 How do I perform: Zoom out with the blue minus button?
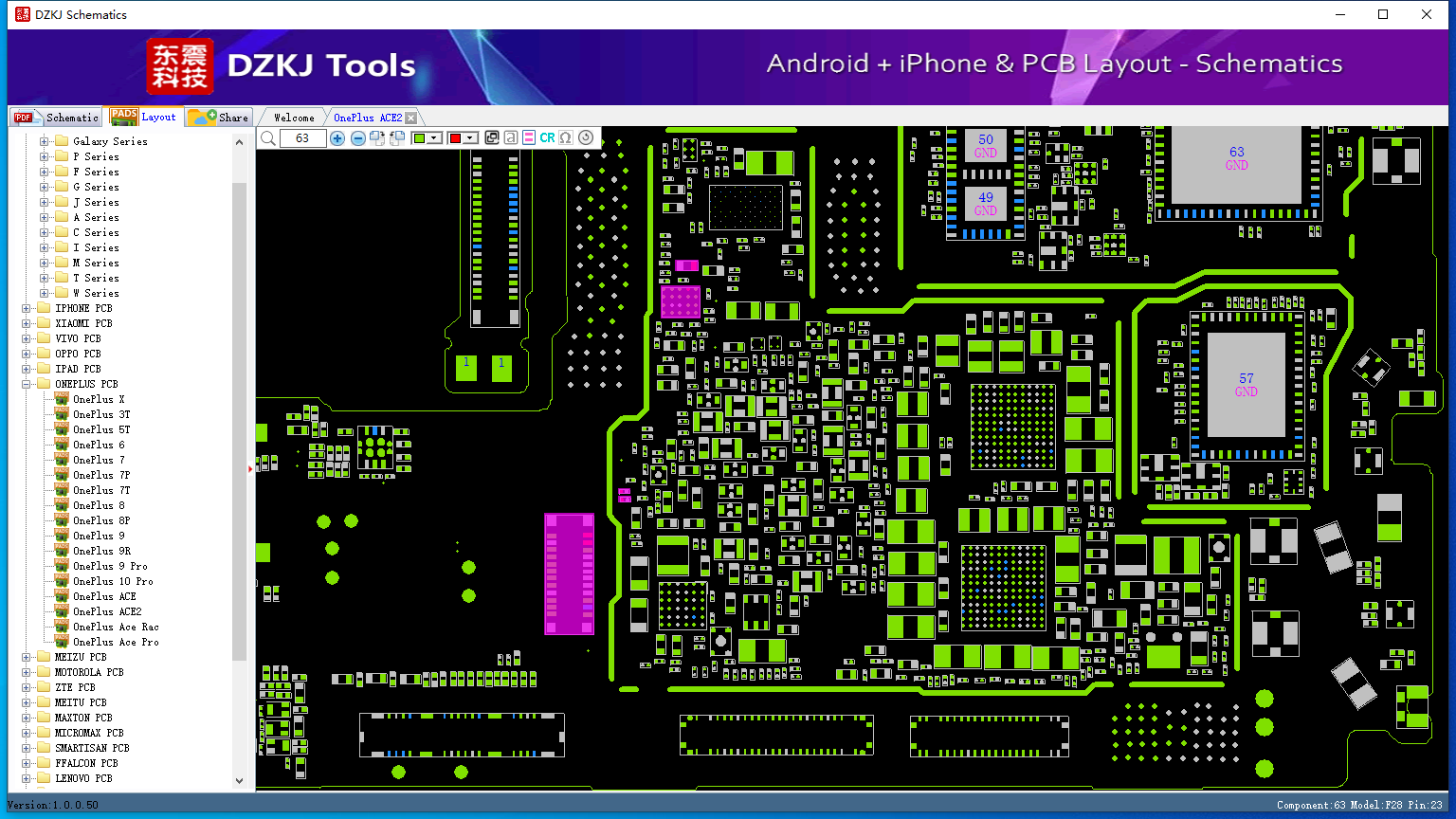point(358,138)
